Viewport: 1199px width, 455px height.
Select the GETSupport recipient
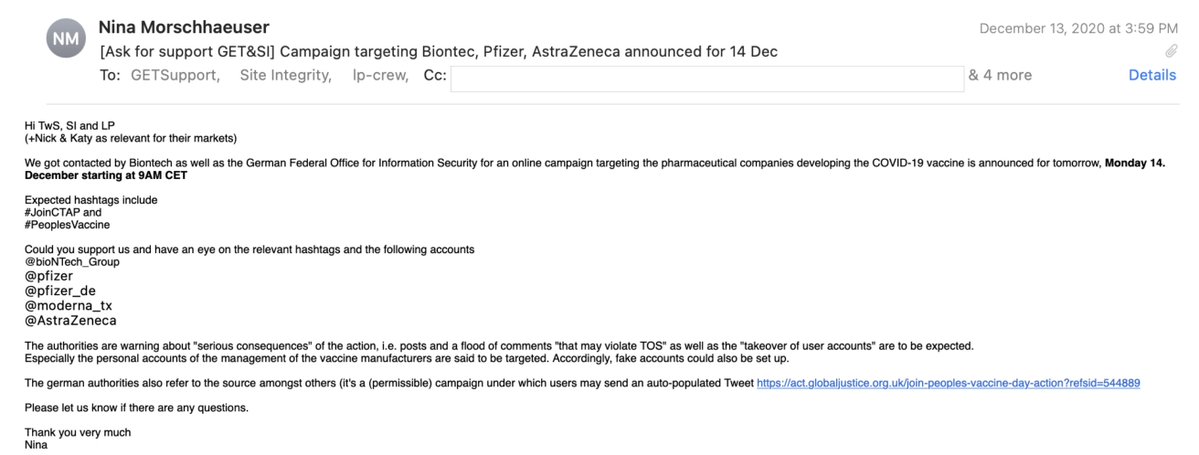[x=175, y=75]
